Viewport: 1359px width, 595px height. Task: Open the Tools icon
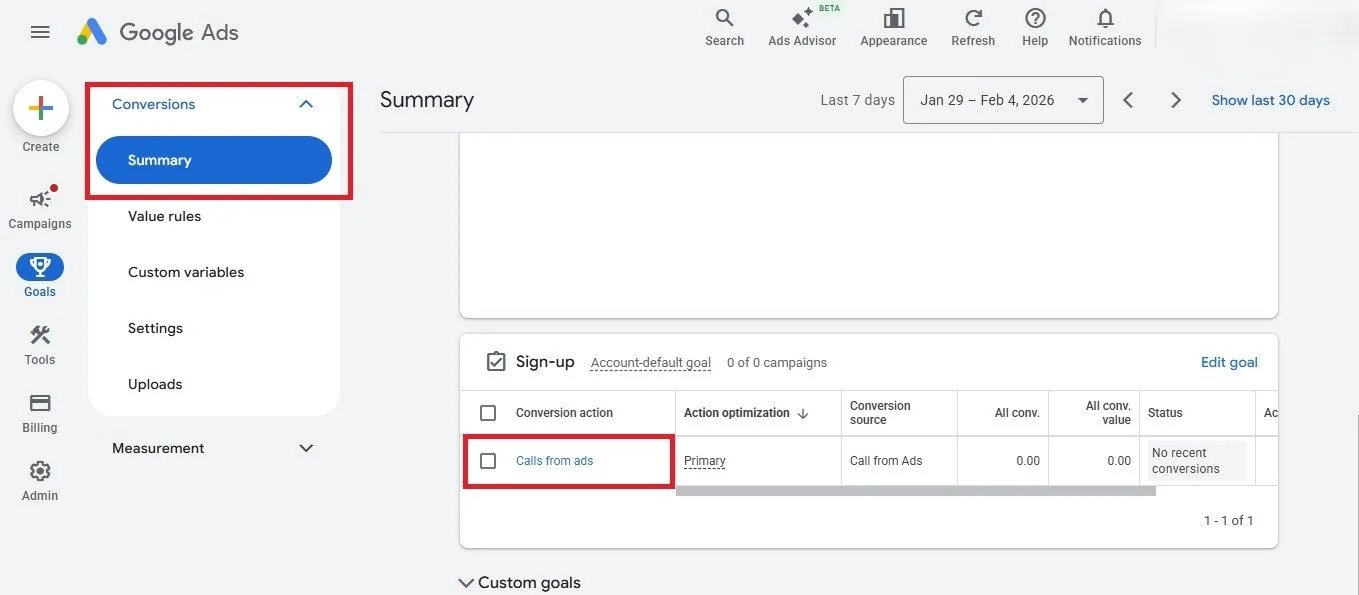click(x=39, y=335)
